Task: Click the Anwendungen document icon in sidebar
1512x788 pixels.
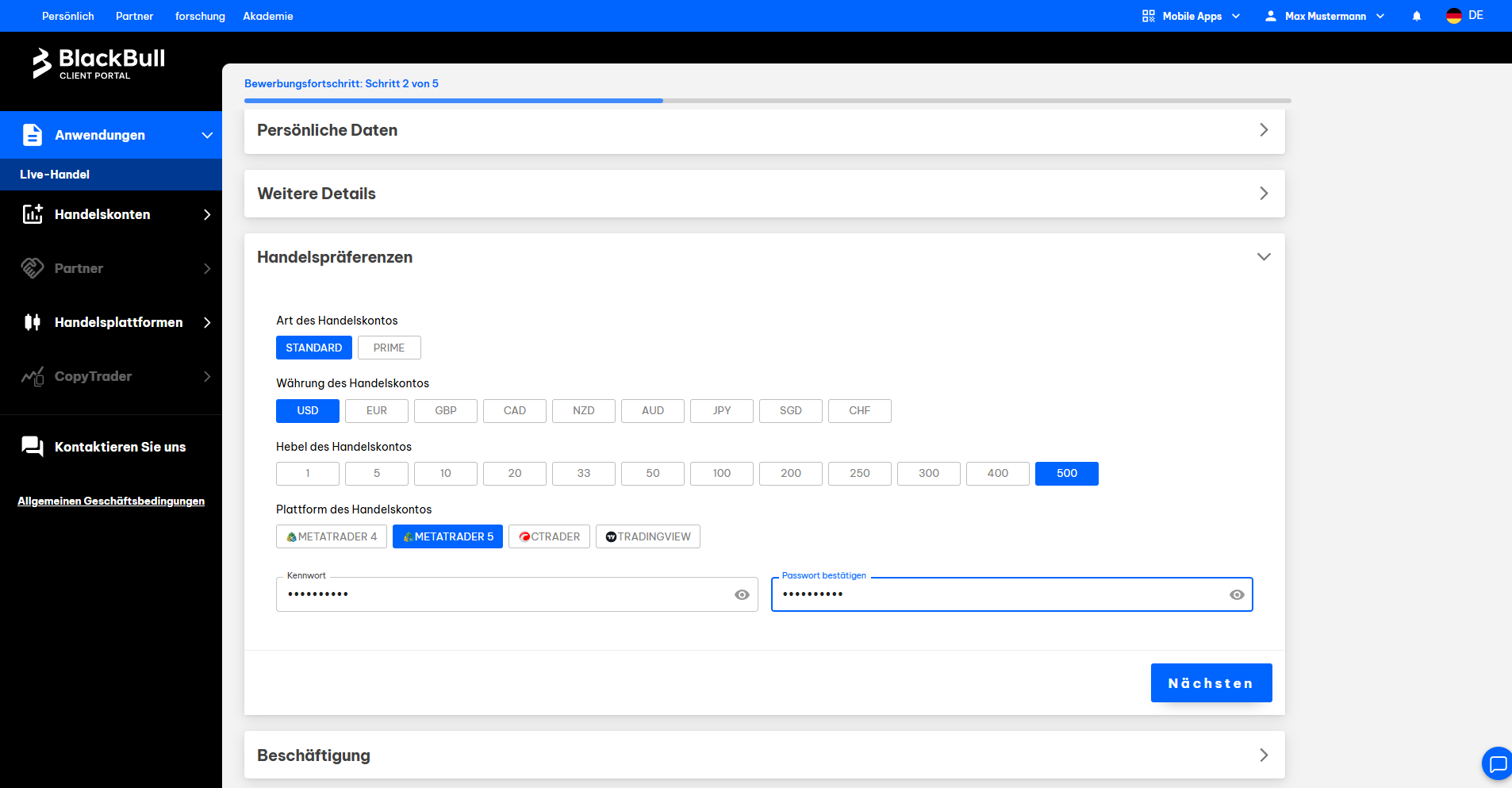Action: (x=33, y=135)
